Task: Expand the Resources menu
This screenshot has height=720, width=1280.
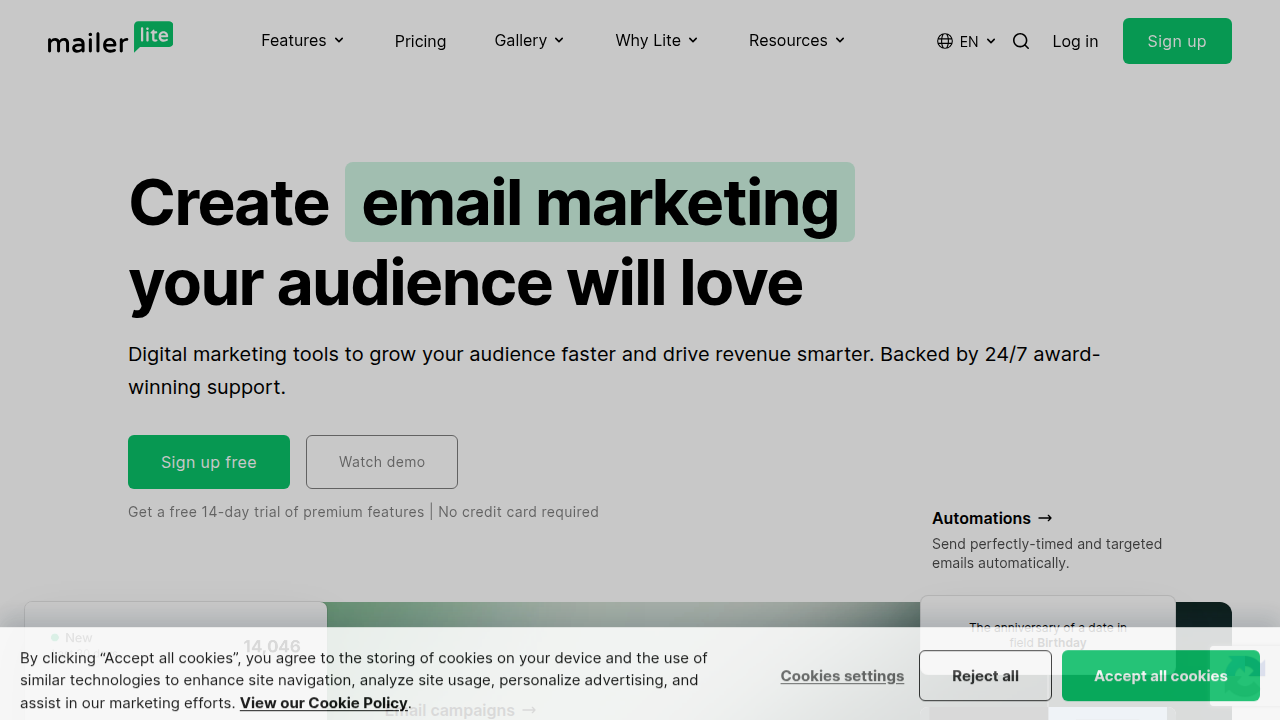Action: coord(797,40)
